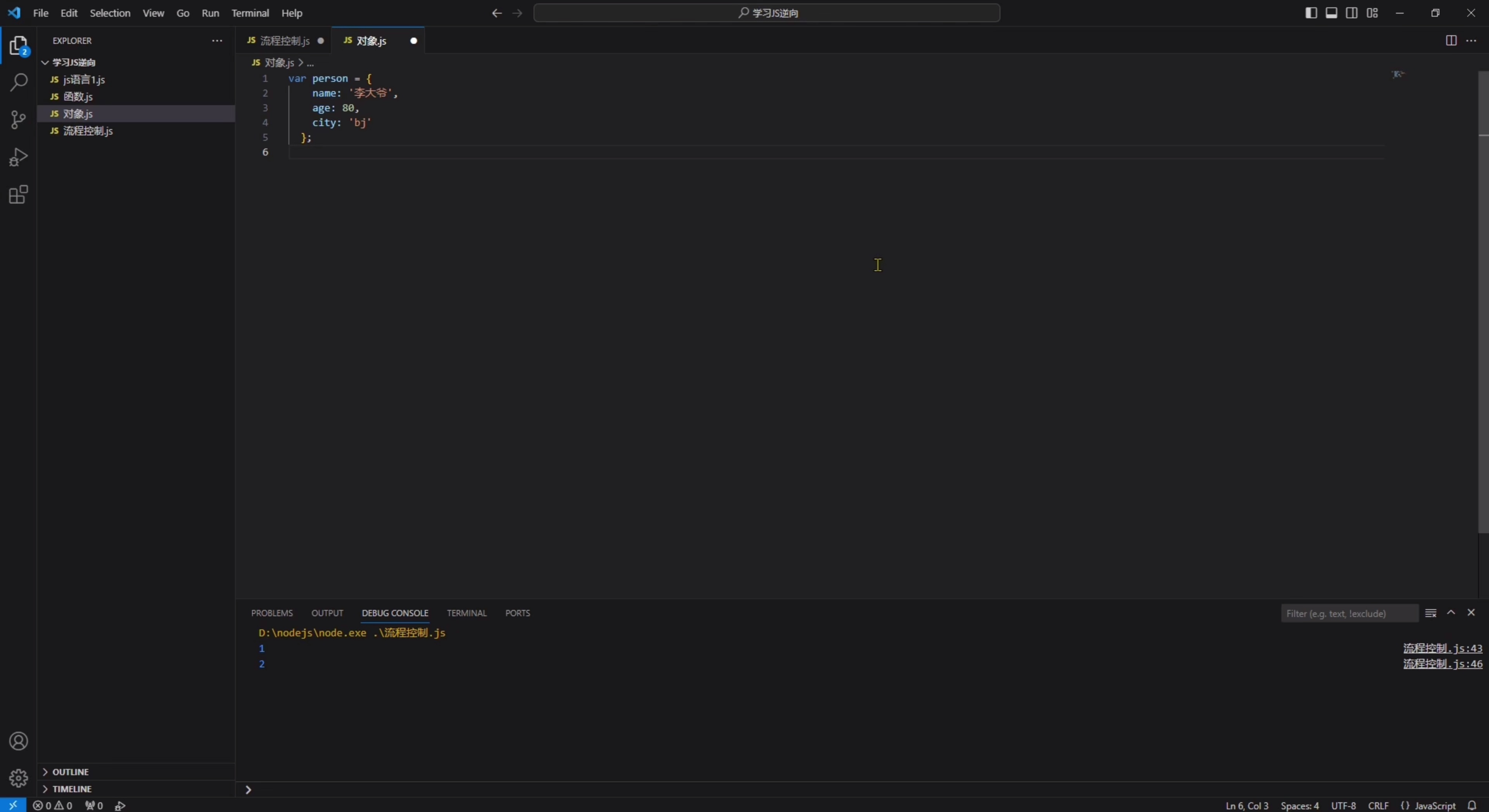Screen dimensions: 1489x812
Task: Collapse the 学习JS逆向 folder
Action: click(x=74, y=62)
